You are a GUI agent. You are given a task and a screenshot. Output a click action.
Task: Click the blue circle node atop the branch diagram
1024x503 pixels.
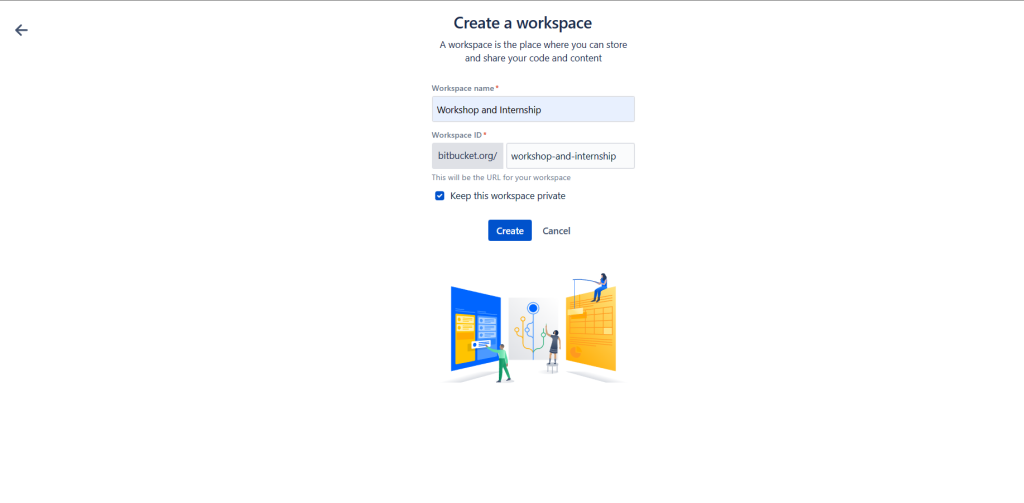click(x=533, y=308)
